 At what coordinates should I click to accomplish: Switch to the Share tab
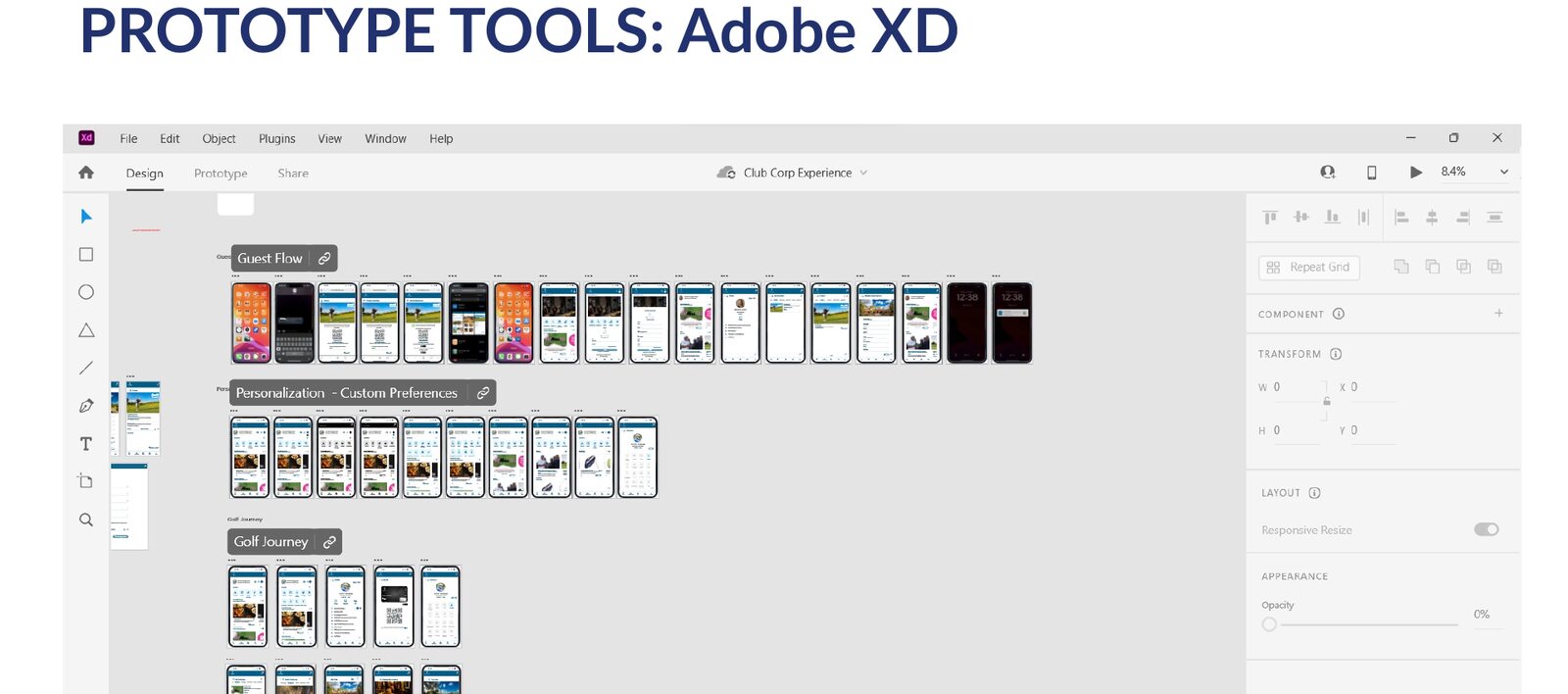point(293,173)
